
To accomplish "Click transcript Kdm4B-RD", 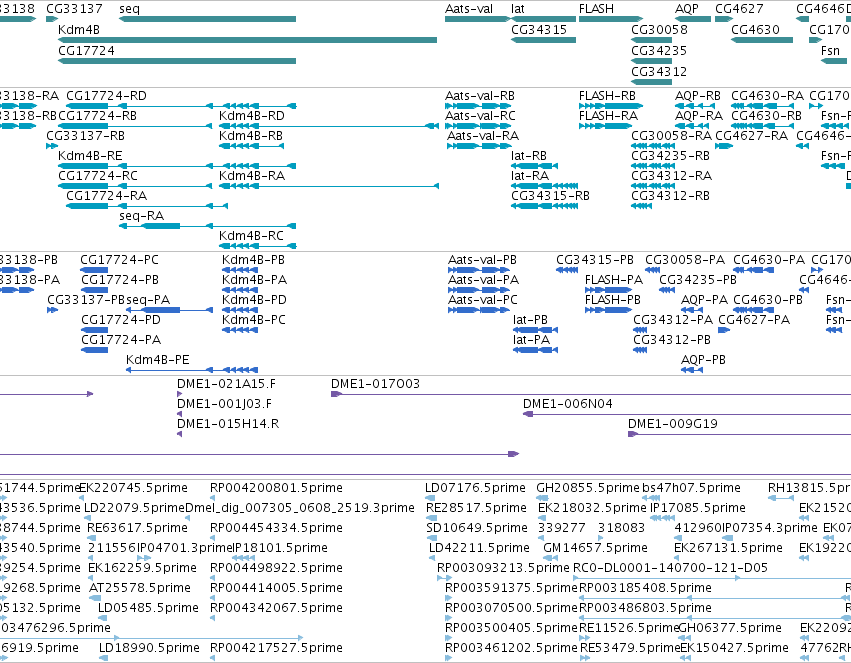I will [x=328, y=126].
